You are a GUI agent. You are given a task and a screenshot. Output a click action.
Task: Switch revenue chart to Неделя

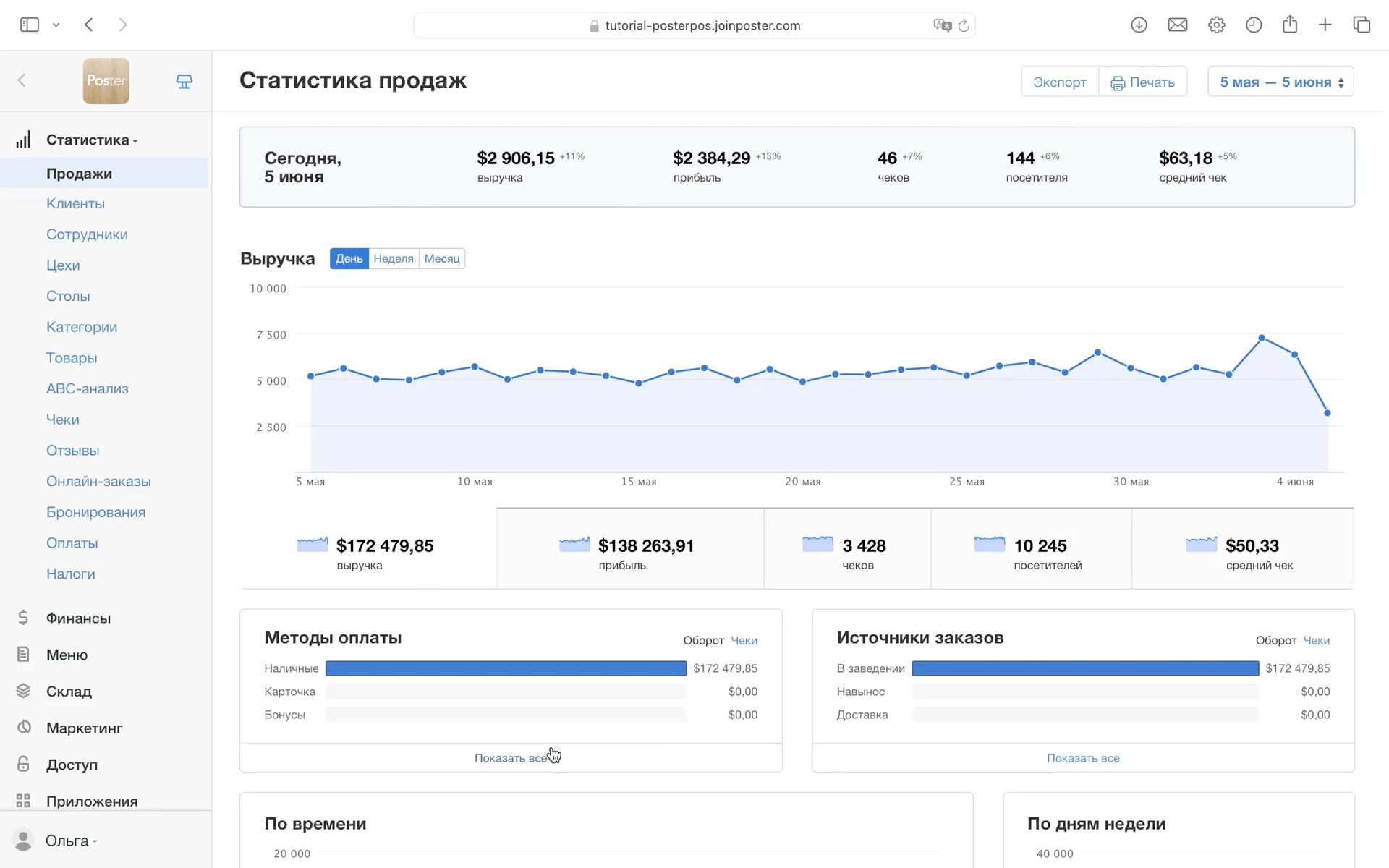click(394, 258)
